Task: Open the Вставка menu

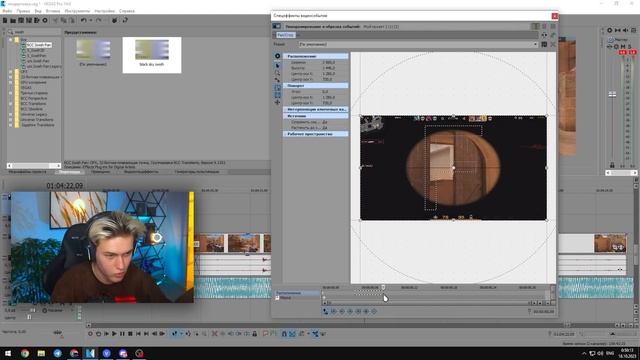Action: [x=53, y=11]
